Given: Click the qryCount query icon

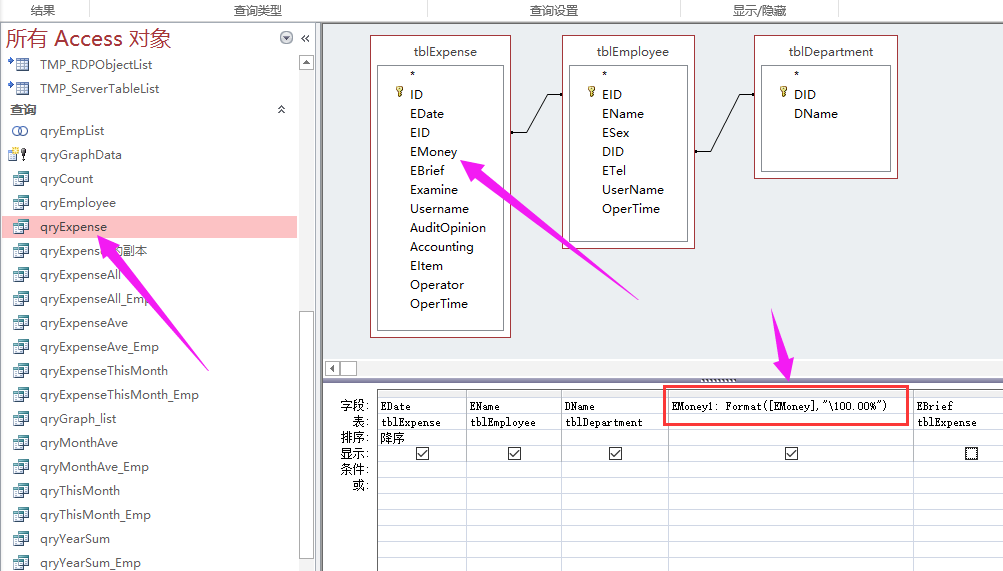Looking at the screenshot, I should click(21, 179).
